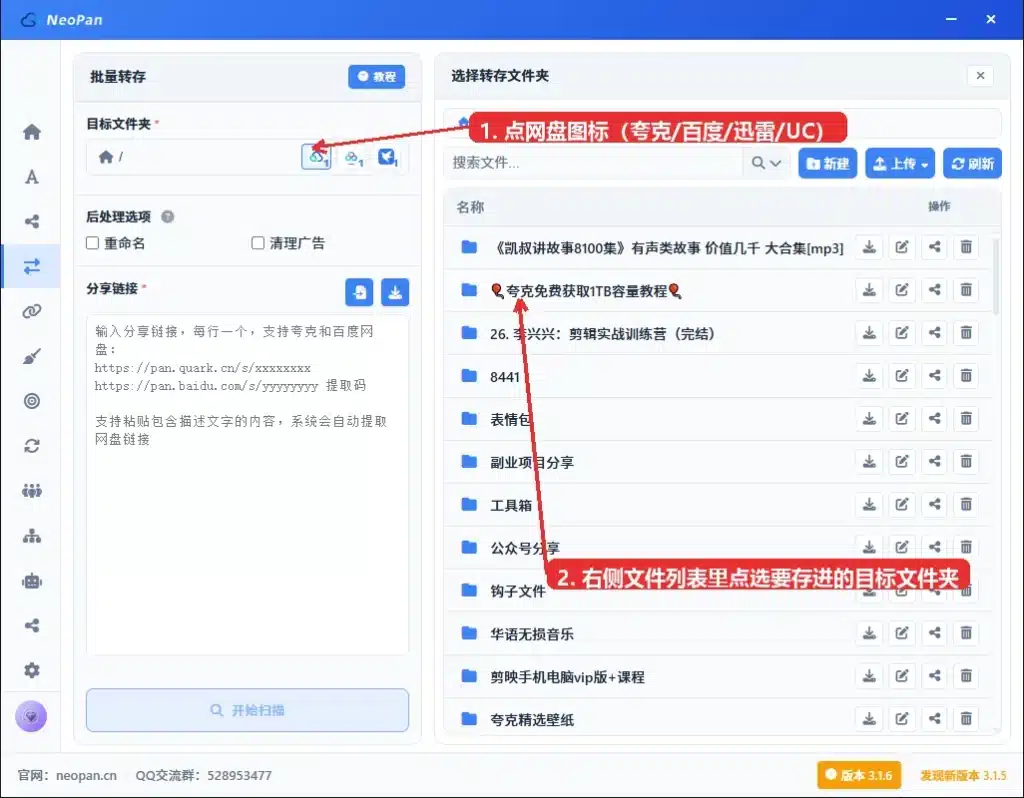Image resolution: width=1024 pixels, height=798 pixels.
Task: Enable the 清理广告 checkbox
Action: tap(258, 243)
